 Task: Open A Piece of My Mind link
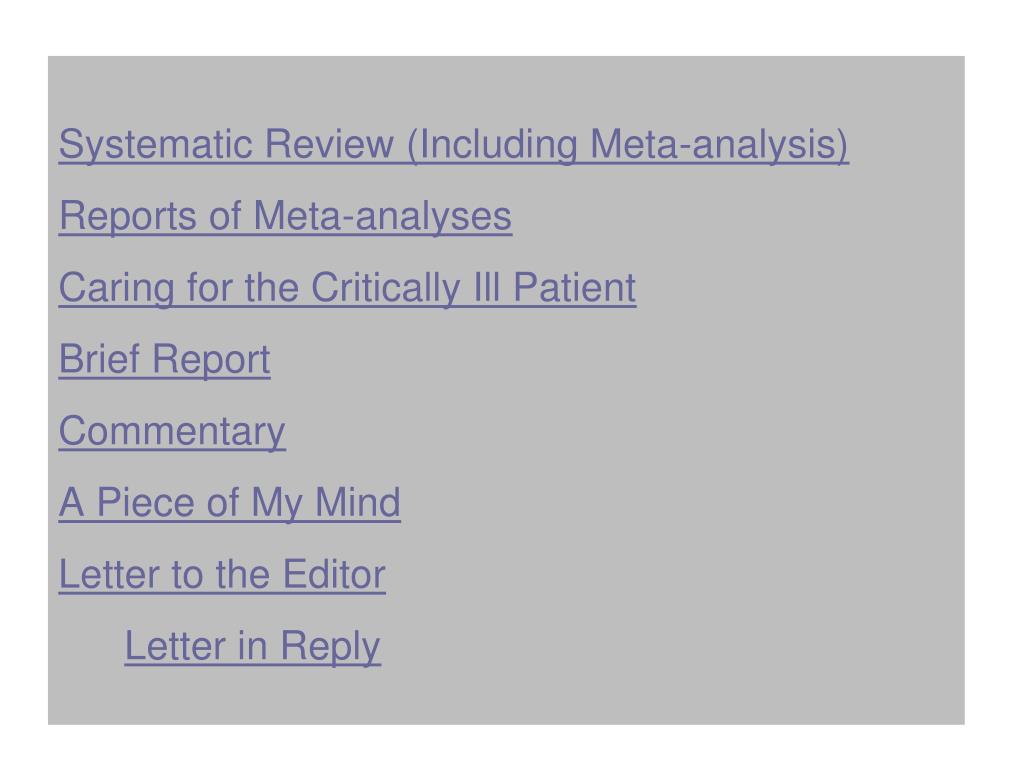(x=230, y=503)
